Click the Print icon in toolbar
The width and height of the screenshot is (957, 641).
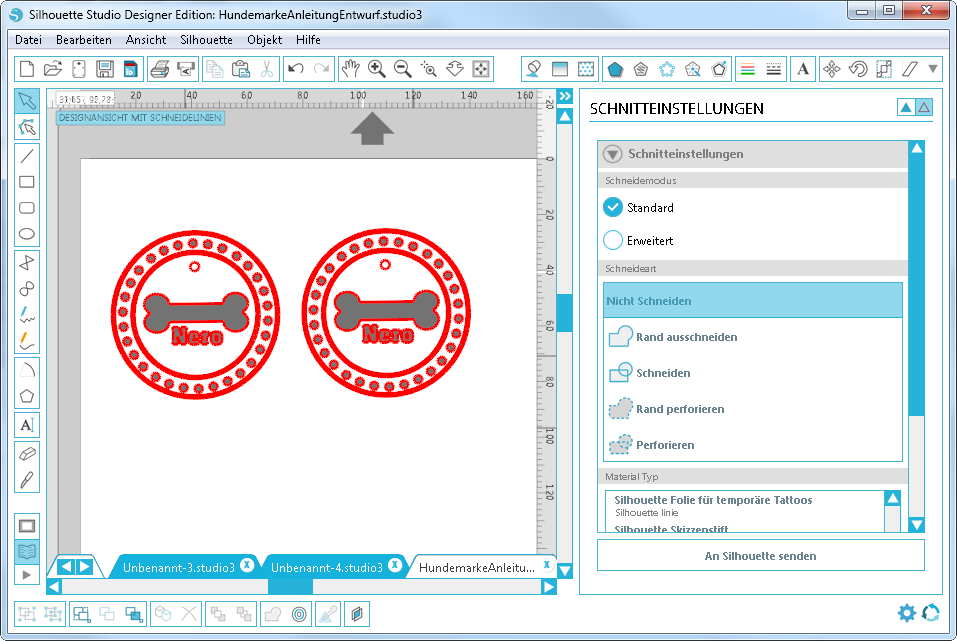click(x=159, y=69)
